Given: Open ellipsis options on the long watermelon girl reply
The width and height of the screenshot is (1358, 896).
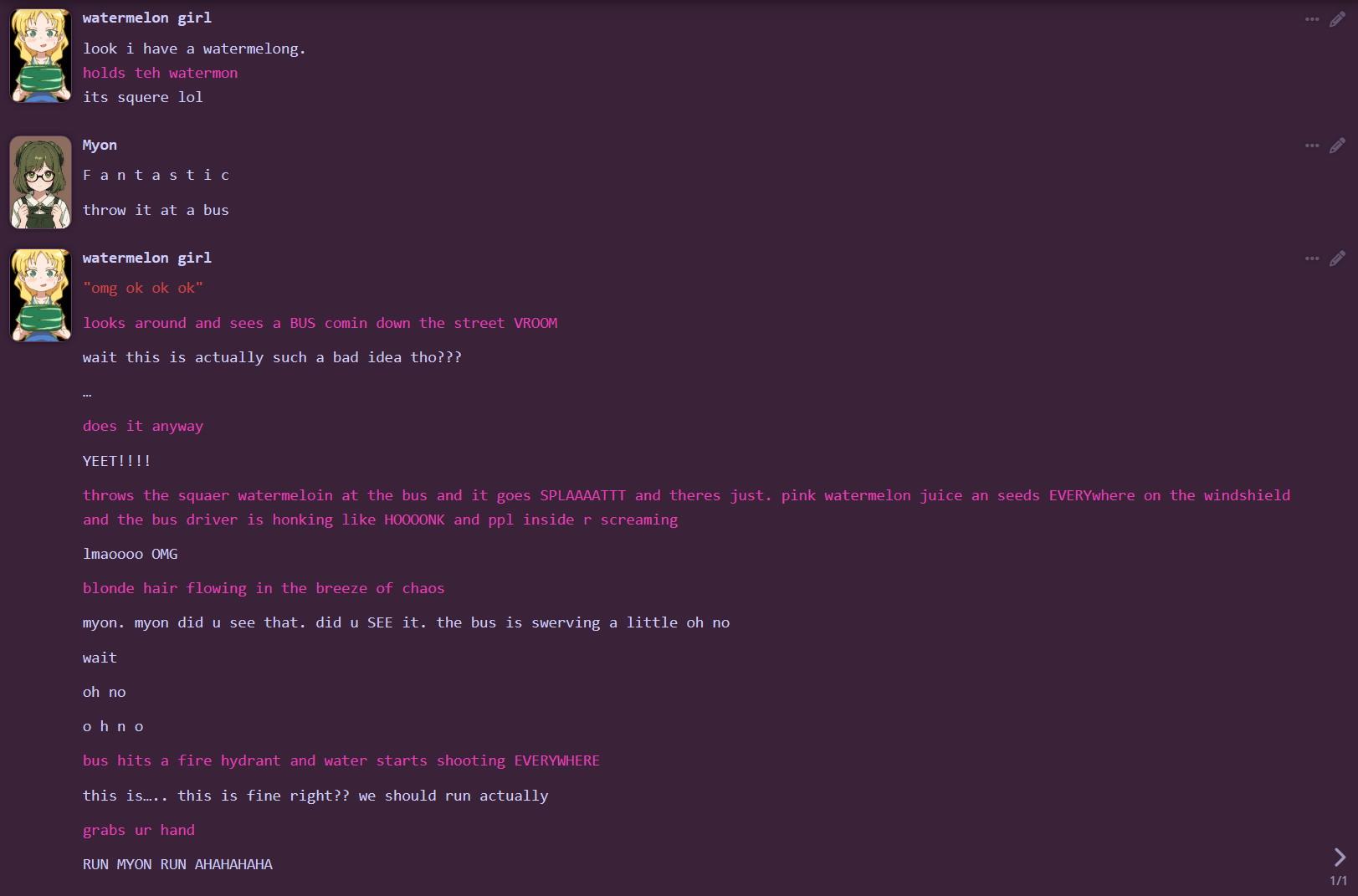Looking at the screenshot, I should (1311, 259).
